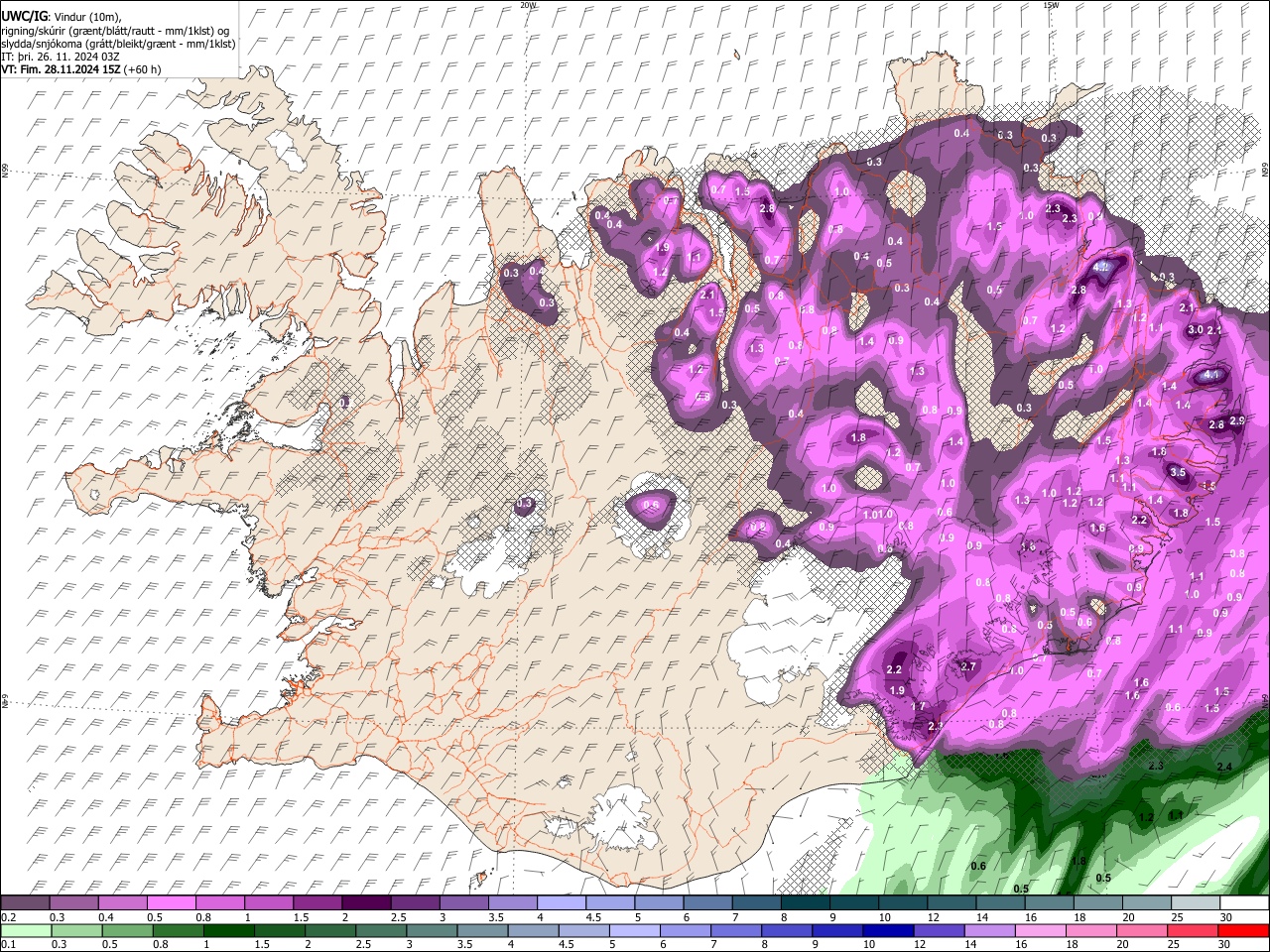The width and height of the screenshot is (1270, 952).
Task: Click the bright red 30 rain legend swatch
Action: coord(1243,930)
